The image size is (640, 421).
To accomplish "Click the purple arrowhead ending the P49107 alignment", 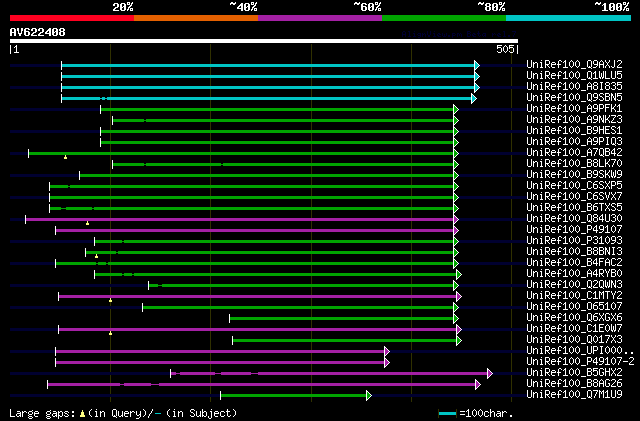I will click(x=456, y=231).
